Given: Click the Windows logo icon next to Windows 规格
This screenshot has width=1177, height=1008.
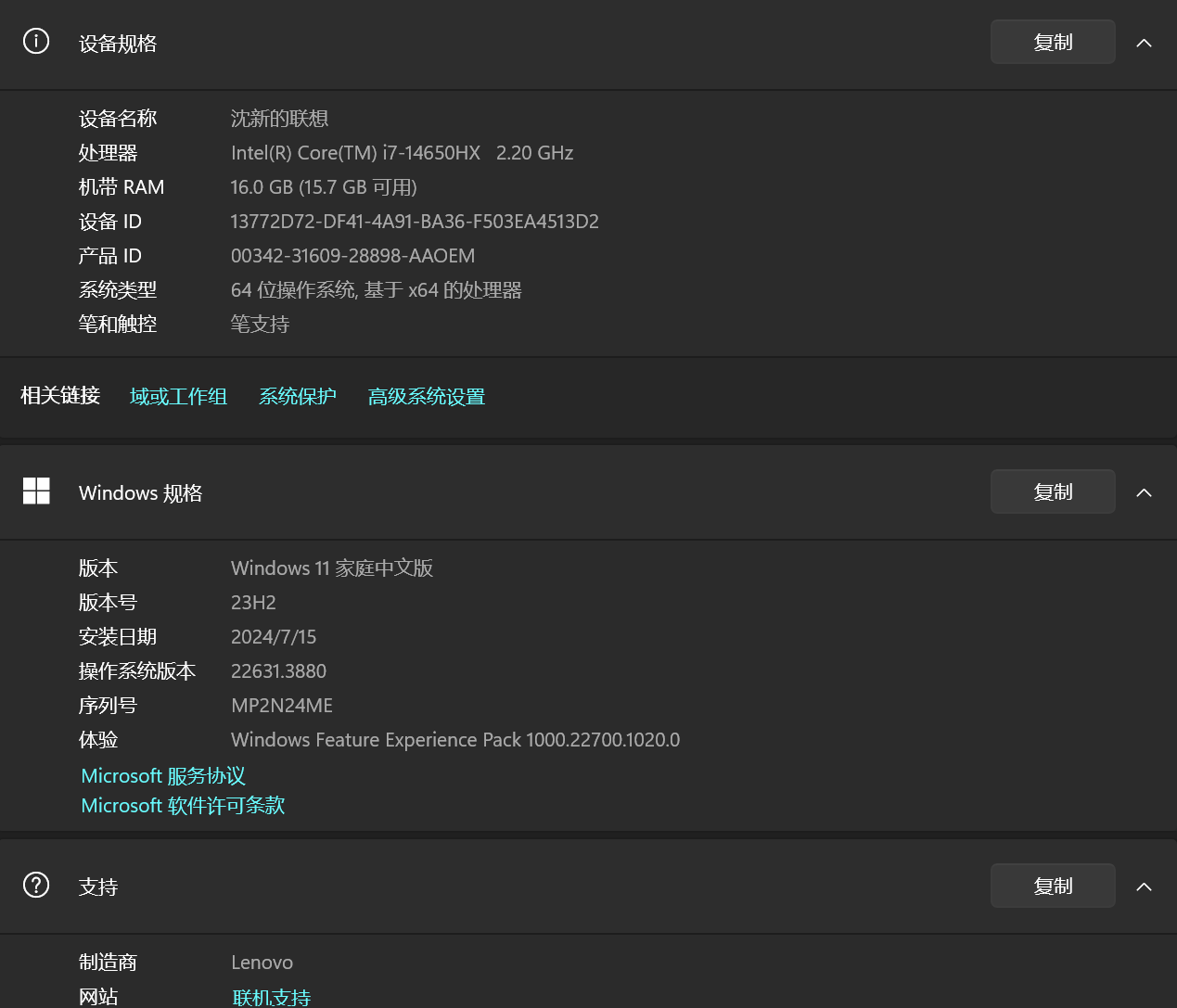Looking at the screenshot, I should tap(36, 491).
